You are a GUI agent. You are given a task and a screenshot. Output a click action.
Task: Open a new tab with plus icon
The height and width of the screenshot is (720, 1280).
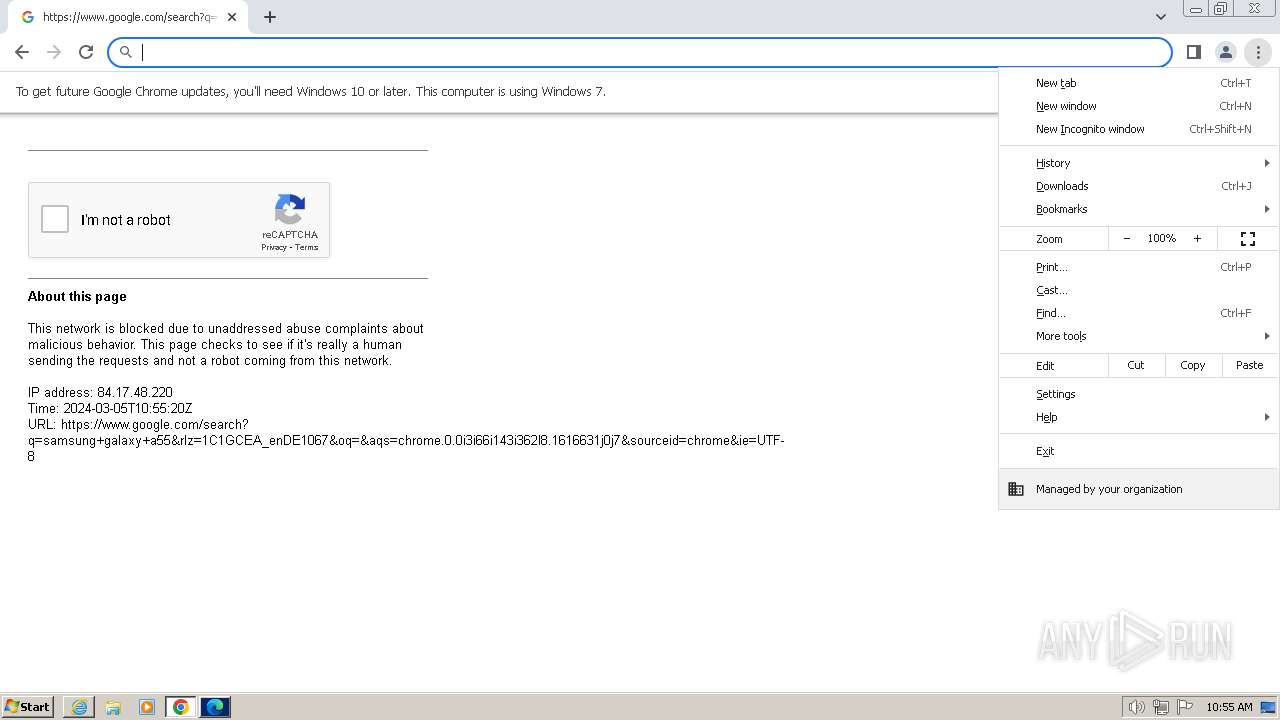[270, 17]
